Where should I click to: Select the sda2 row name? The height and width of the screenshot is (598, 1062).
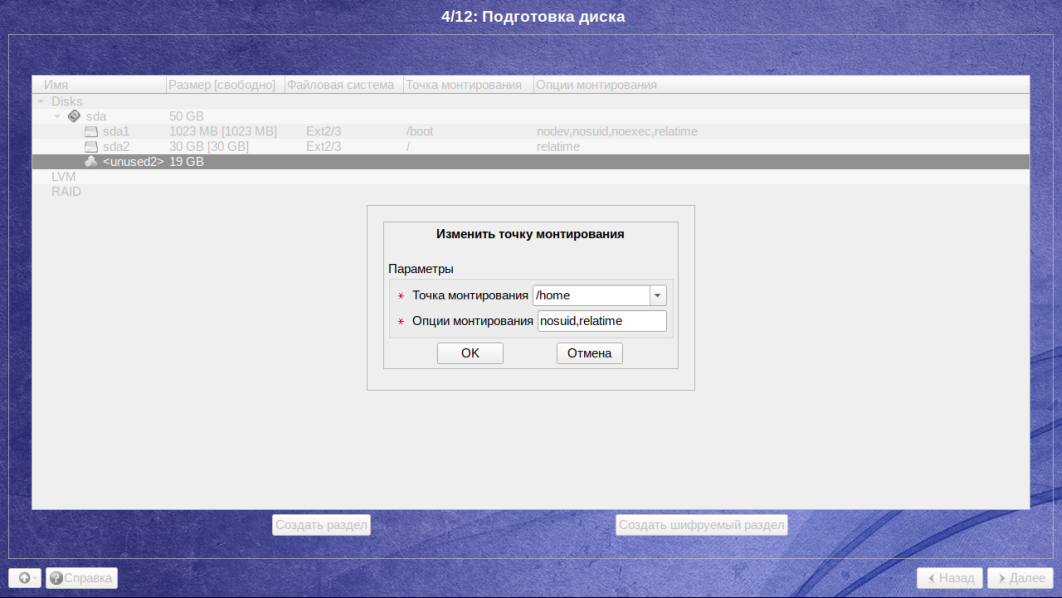[116, 146]
